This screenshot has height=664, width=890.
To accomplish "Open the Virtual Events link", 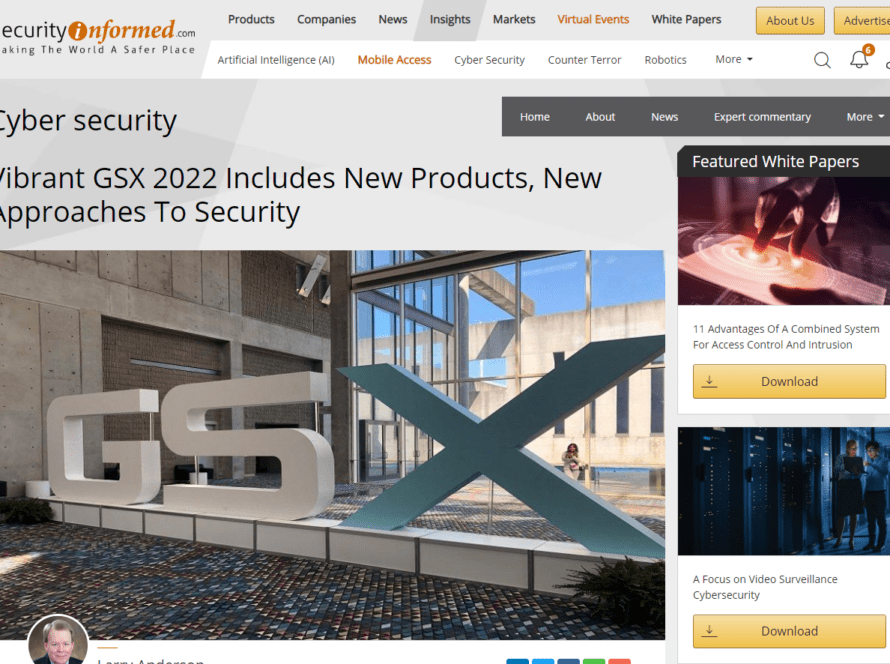I will pos(593,19).
